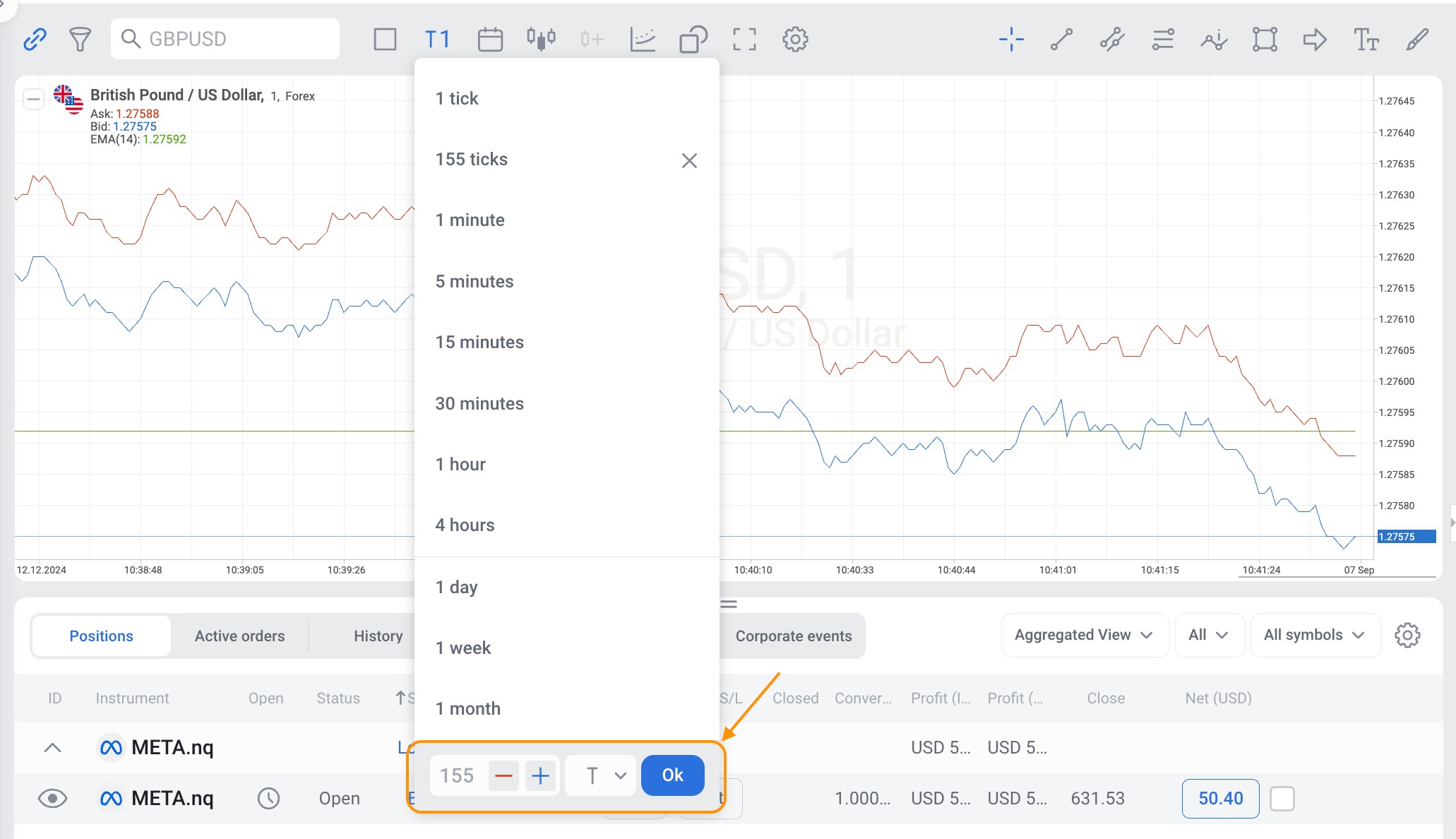The width and height of the screenshot is (1456, 839).
Task: Select the text annotation tool
Action: tap(1366, 39)
